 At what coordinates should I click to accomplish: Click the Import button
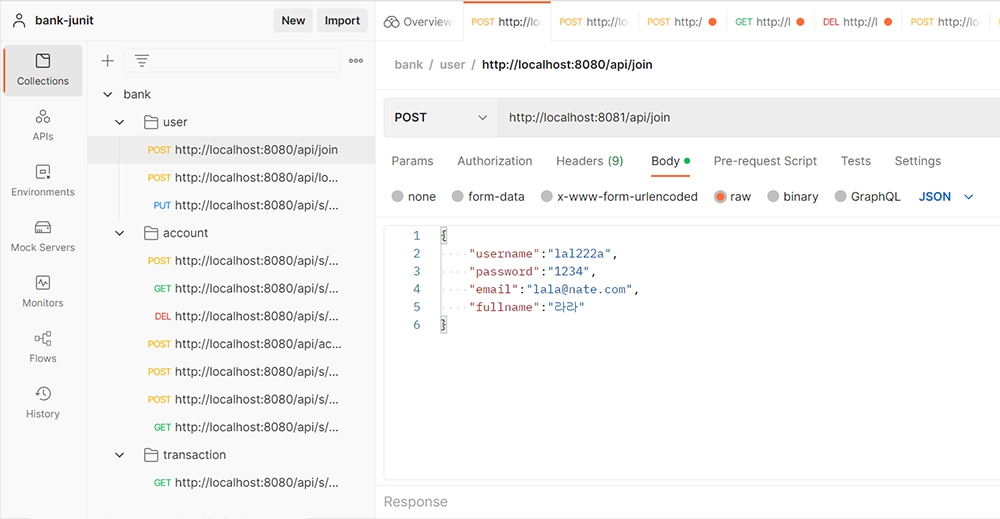(x=342, y=20)
